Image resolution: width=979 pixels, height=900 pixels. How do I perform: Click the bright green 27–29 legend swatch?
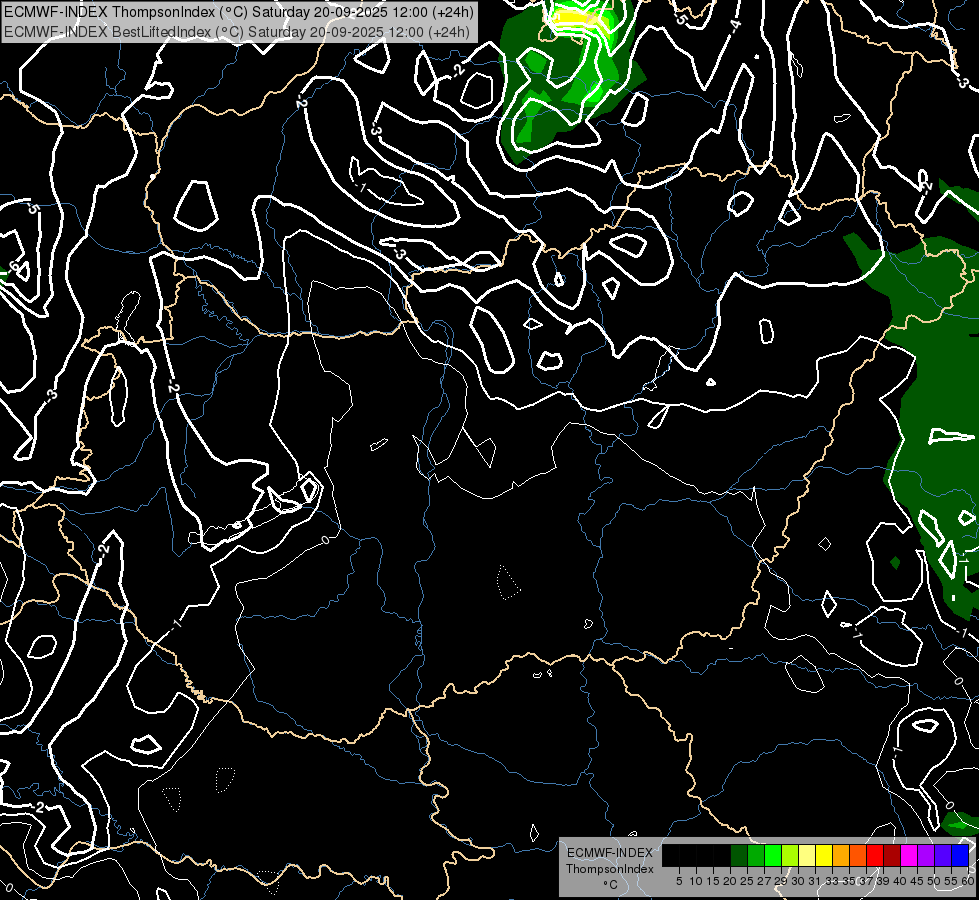(x=773, y=855)
